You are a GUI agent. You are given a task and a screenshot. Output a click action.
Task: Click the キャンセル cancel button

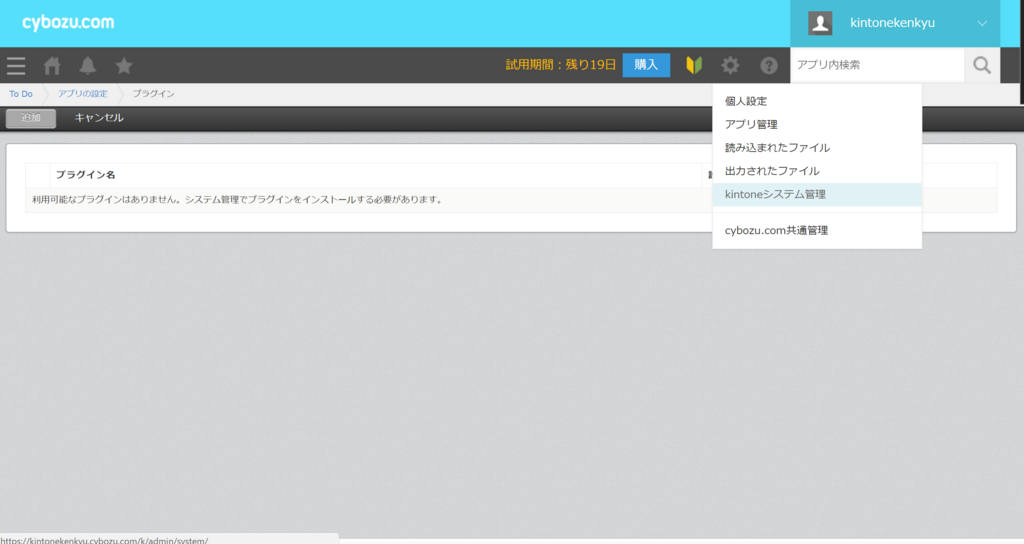[99, 118]
